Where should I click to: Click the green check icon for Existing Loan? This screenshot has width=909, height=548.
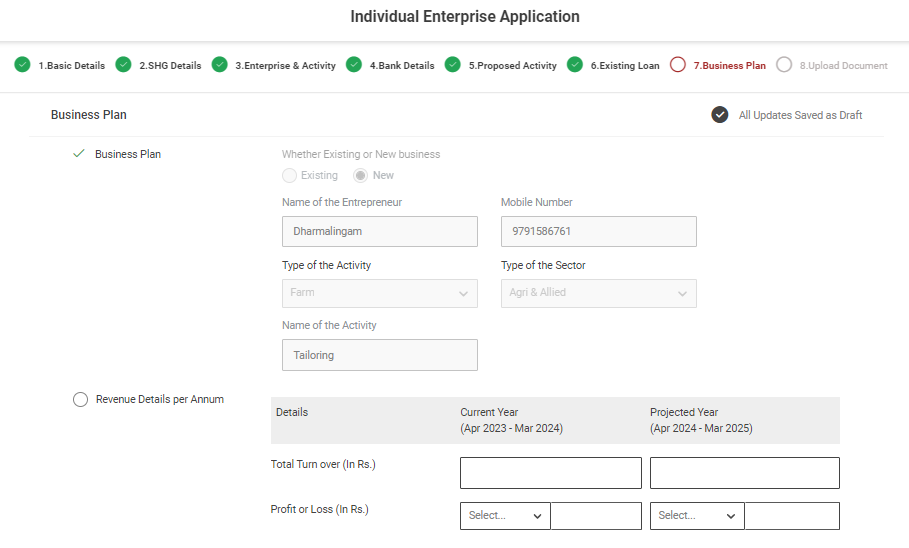[x=575, y=65]
